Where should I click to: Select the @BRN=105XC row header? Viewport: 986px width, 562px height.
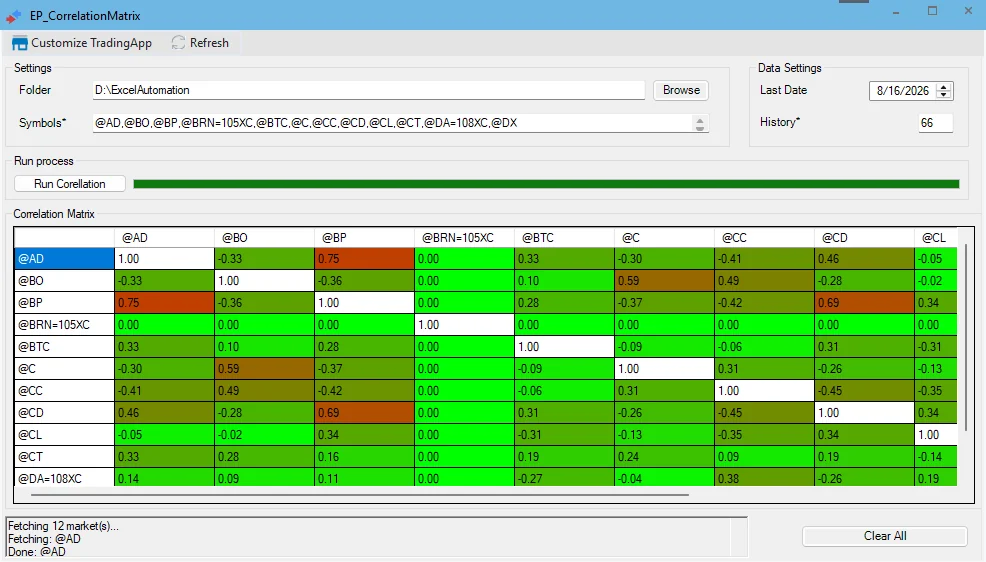pos(64,324)
